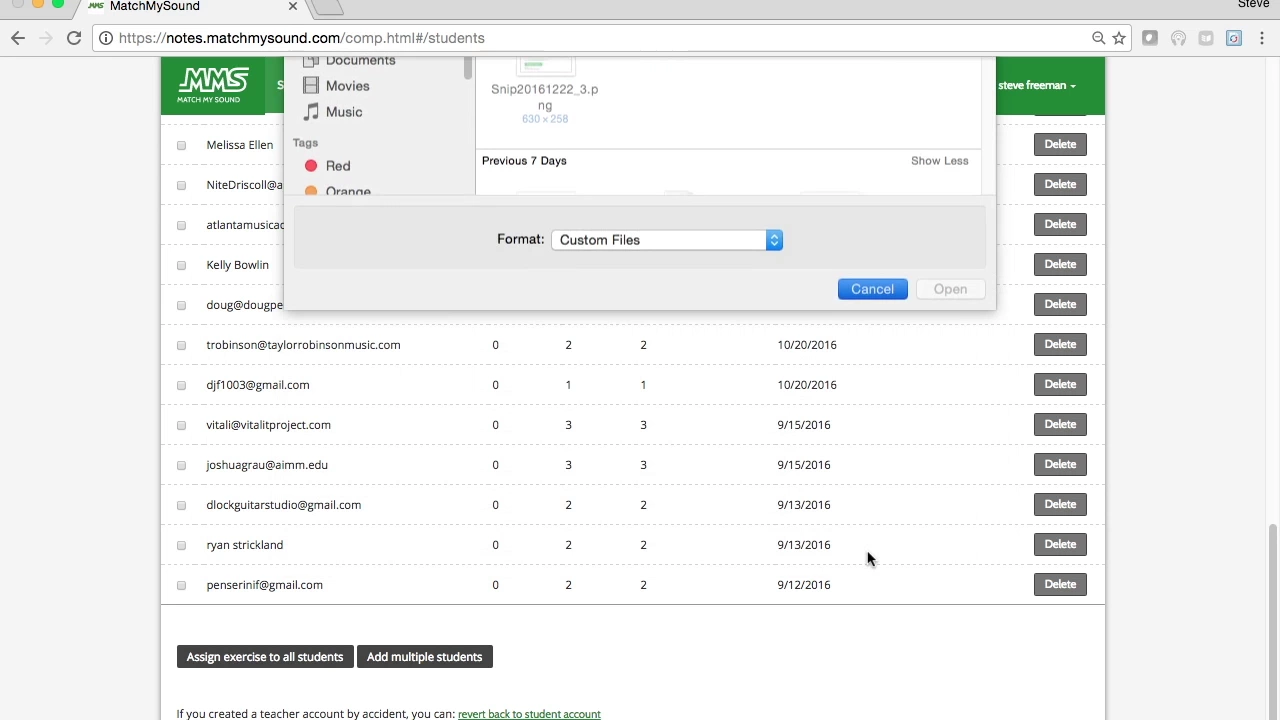Click the penserinif@gmail.com student name
The height and width of the screenshot is (720, 1280).
(x=264, y=585)
